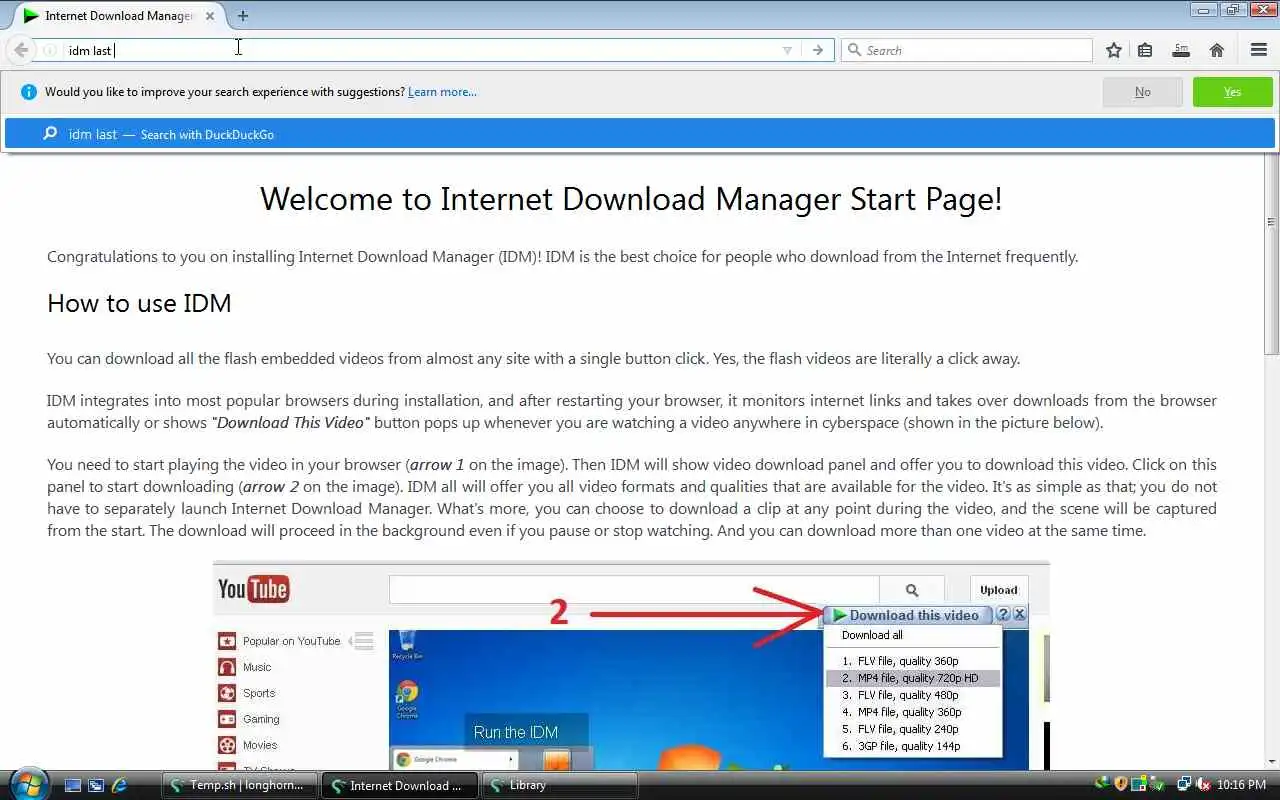Switch to Internet Download taskbar window
Image resolution: width=1280 pixels, height=800 pixels.
(399, 785)
